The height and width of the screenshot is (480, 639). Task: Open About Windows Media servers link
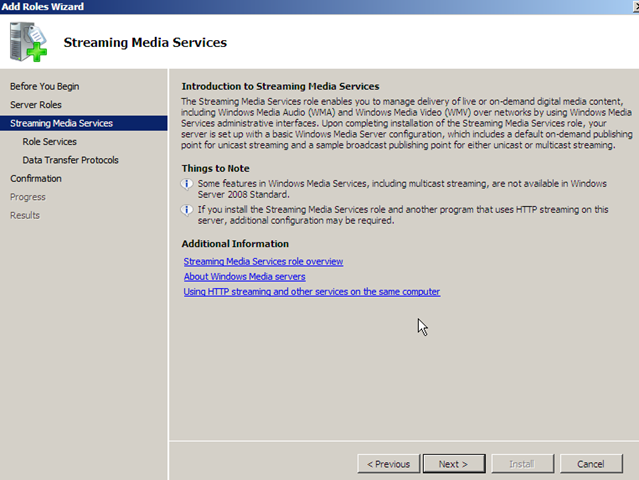[x=244, y=277]
